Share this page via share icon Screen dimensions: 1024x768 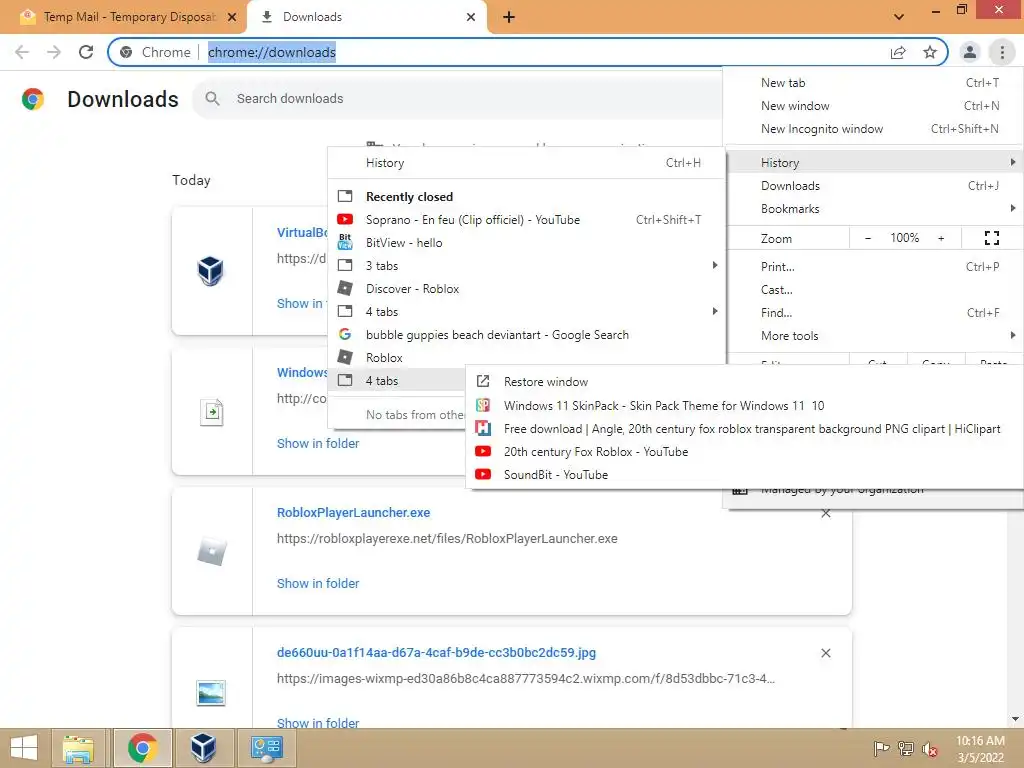(898, 52)
